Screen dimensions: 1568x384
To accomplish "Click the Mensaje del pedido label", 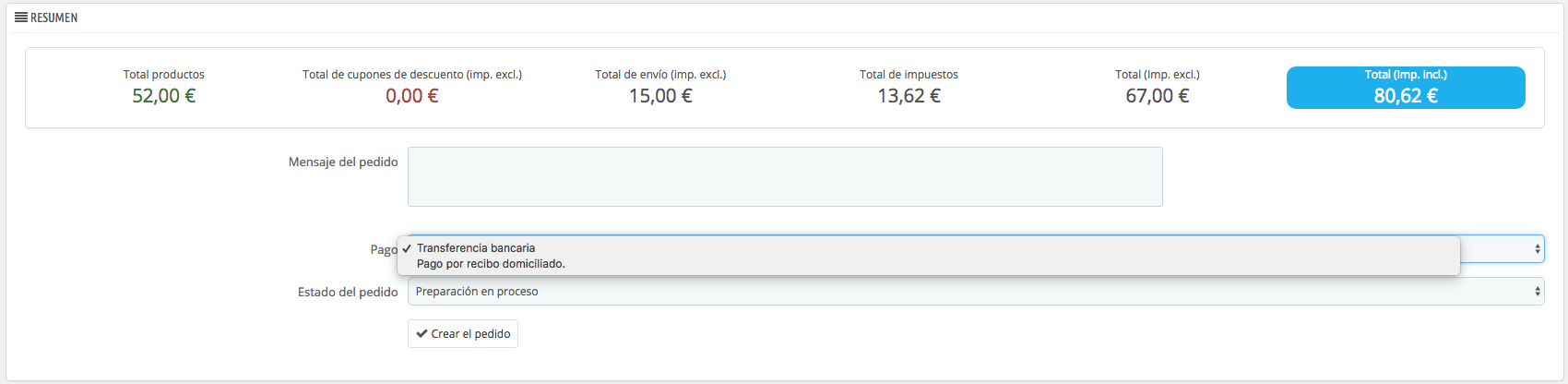I will (x=343, y=162).
